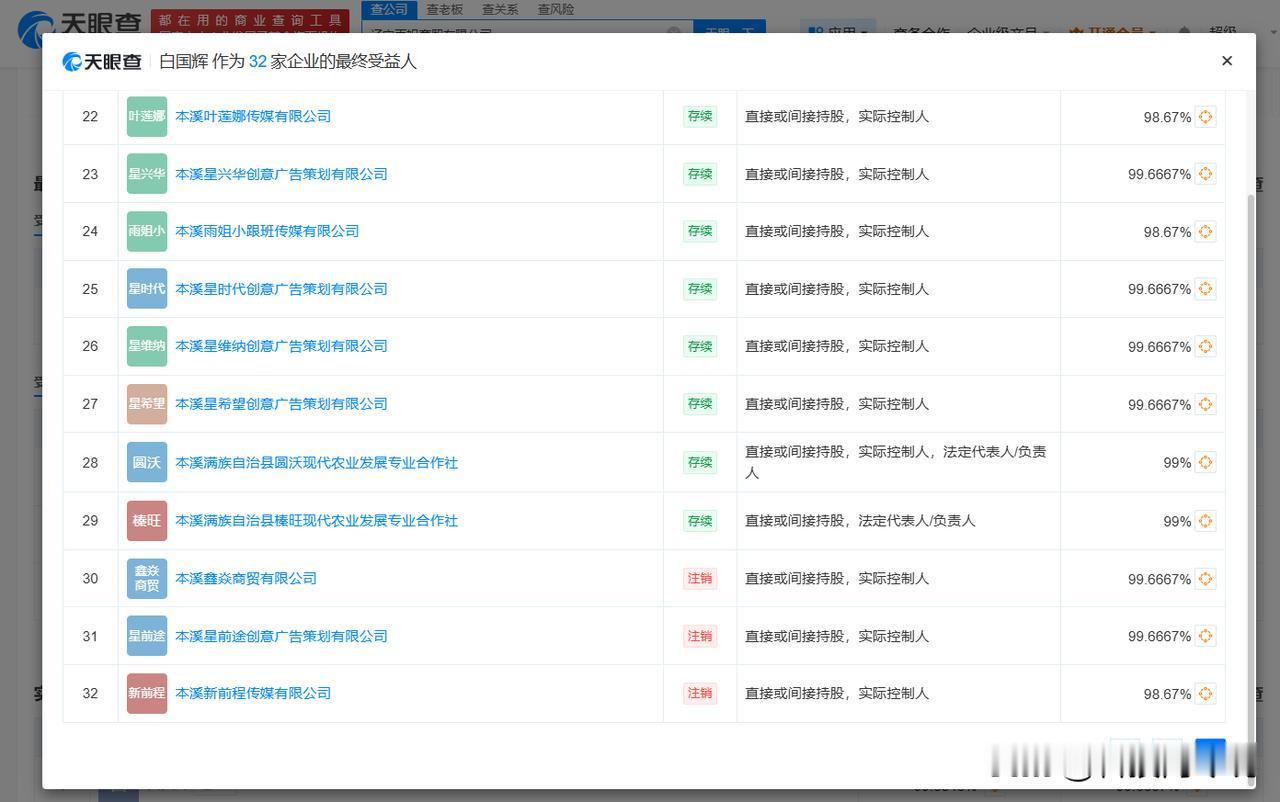The width and height of the screenshot is (1280, 802).
Task: Click 注销 status tag for 本溪新前程传媒
Action: [700, 693]
